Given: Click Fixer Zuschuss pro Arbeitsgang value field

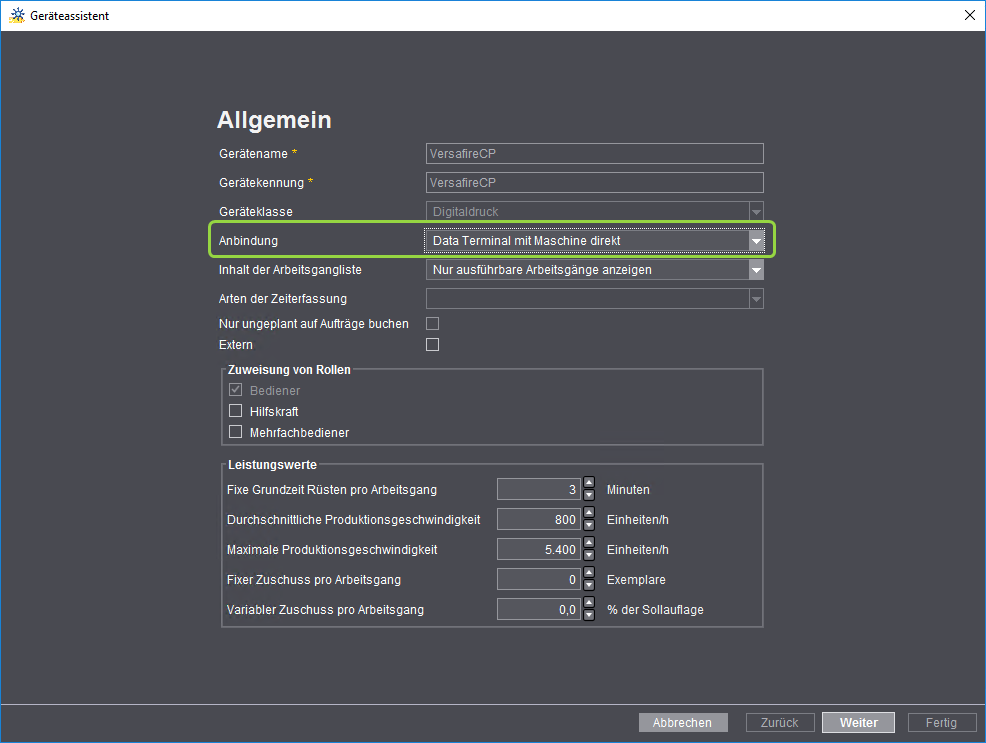Looking at the screenshot, I should click(x=538, y=579).
